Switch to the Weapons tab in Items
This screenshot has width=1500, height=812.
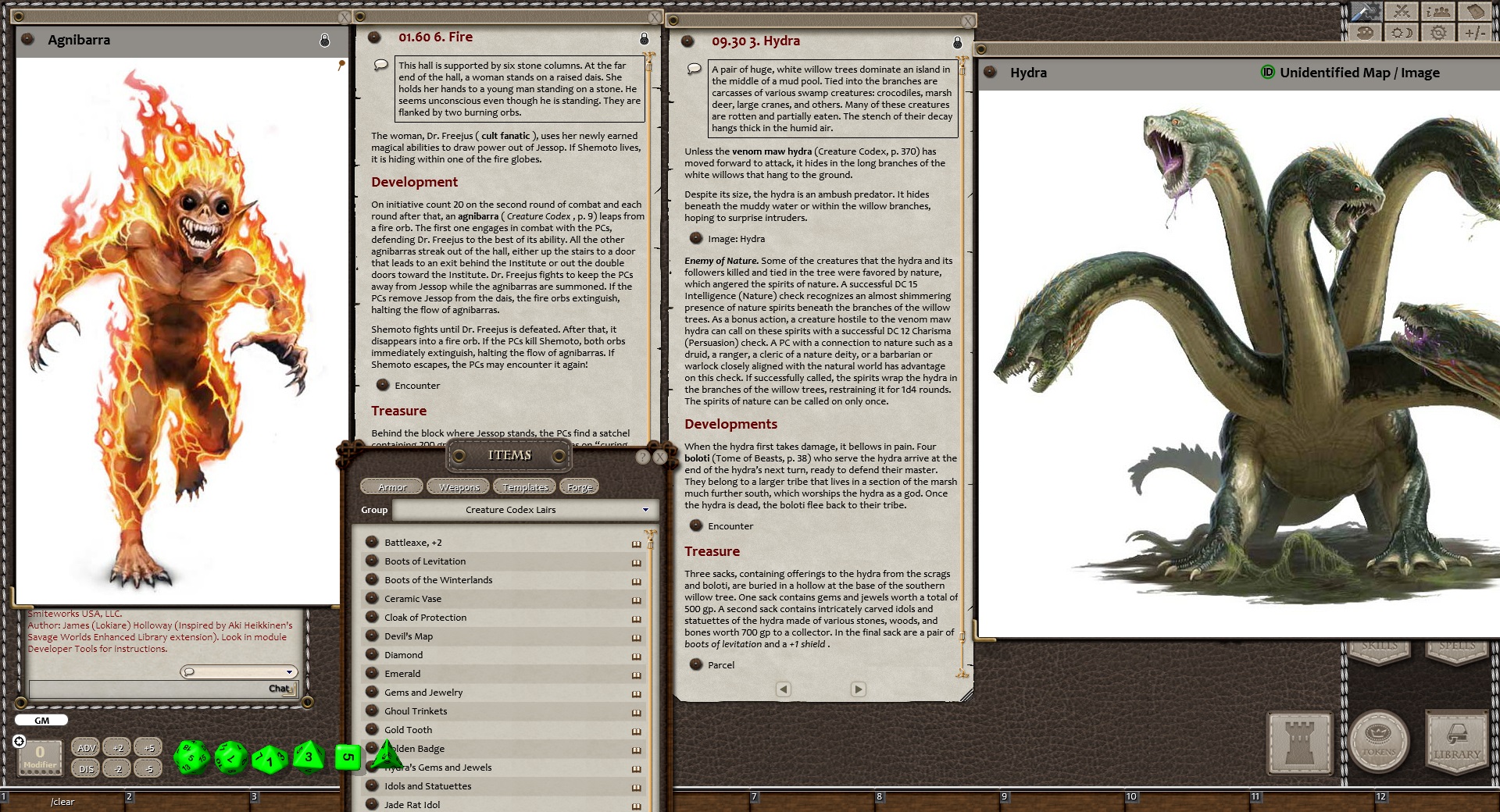coord(458,486)
